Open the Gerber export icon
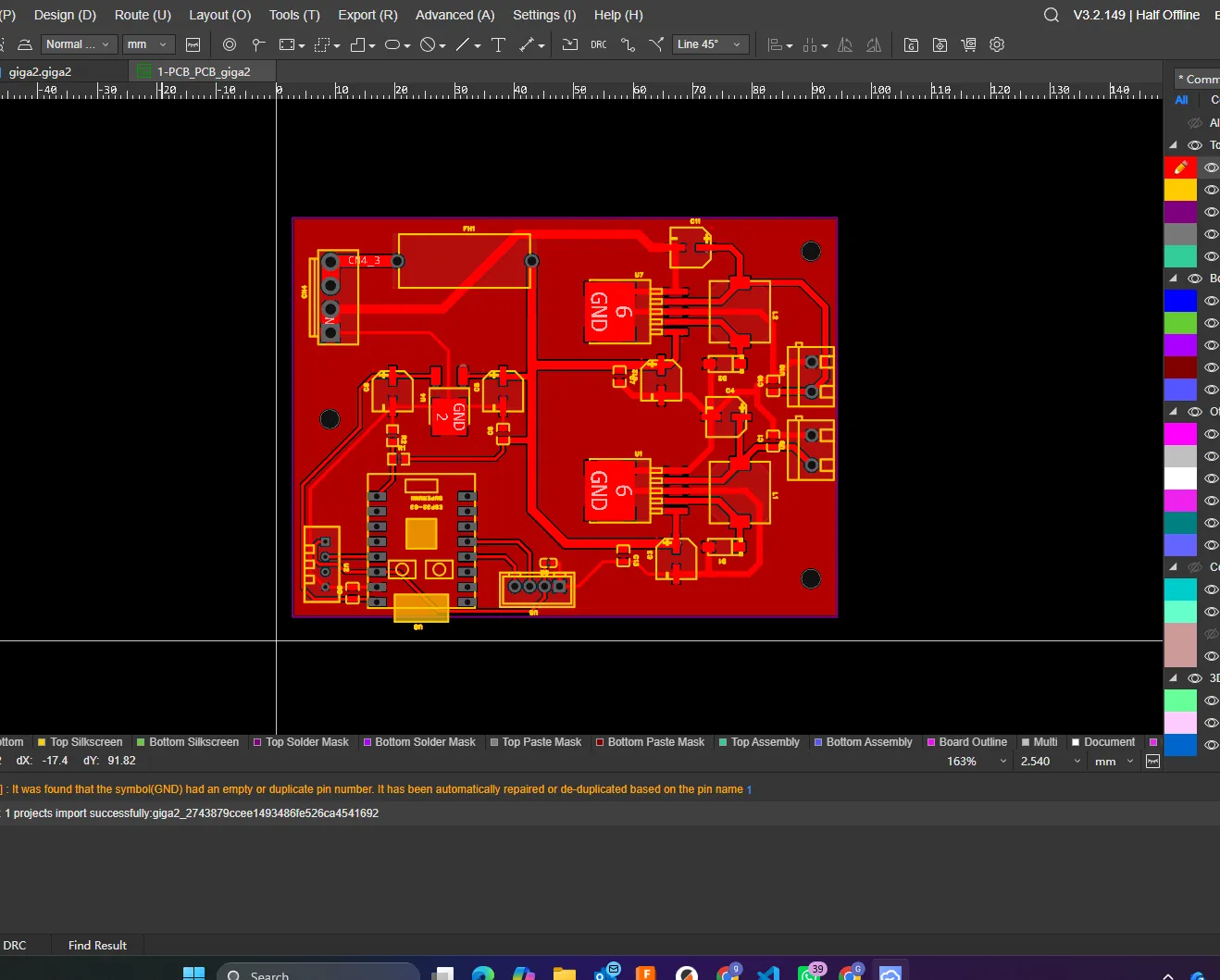The height and width of the screenshot is (980, 1220). (911, 44)
